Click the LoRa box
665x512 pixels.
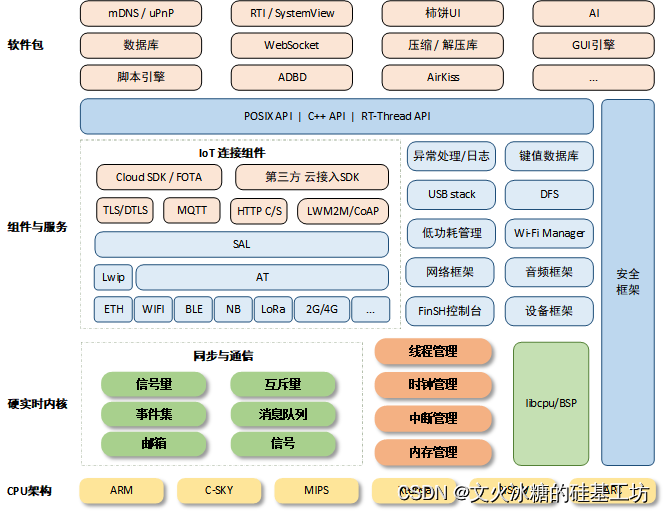(x=273, y=310)
